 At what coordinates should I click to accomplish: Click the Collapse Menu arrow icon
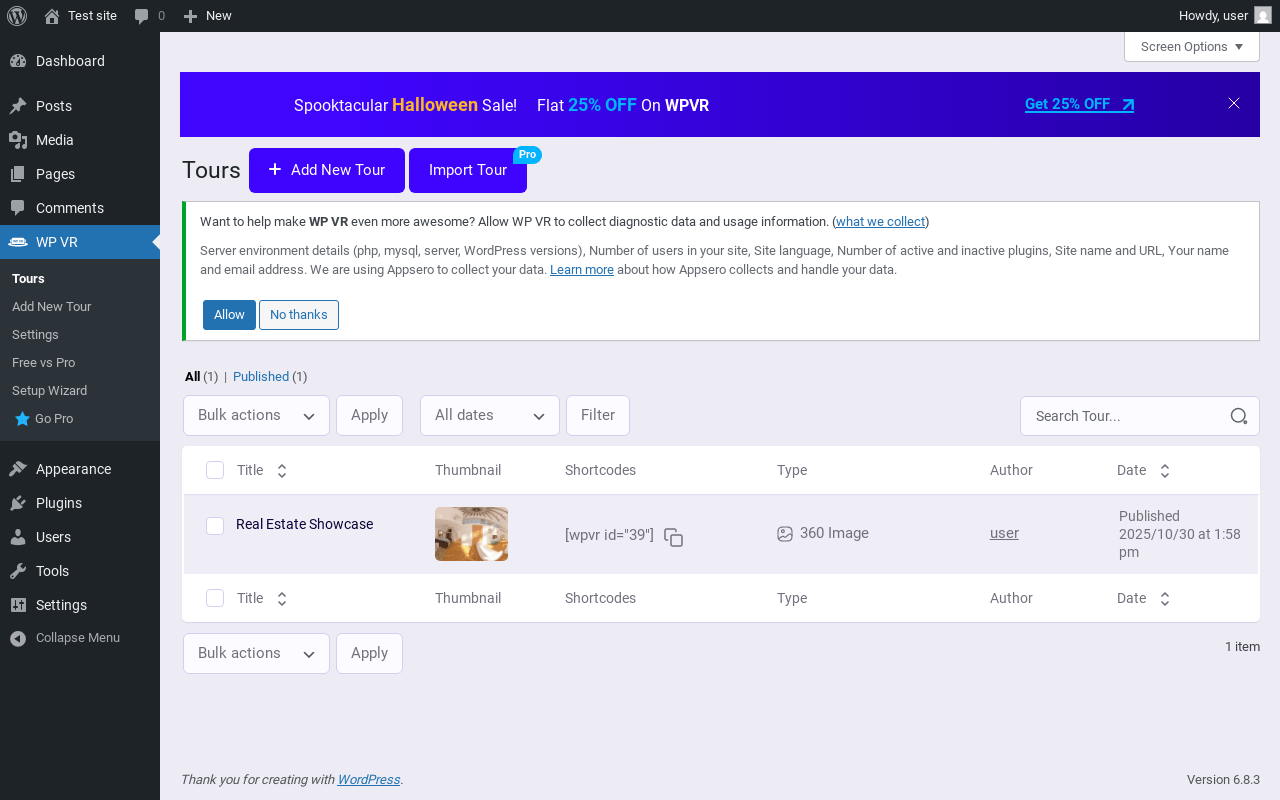click(18, 638)
